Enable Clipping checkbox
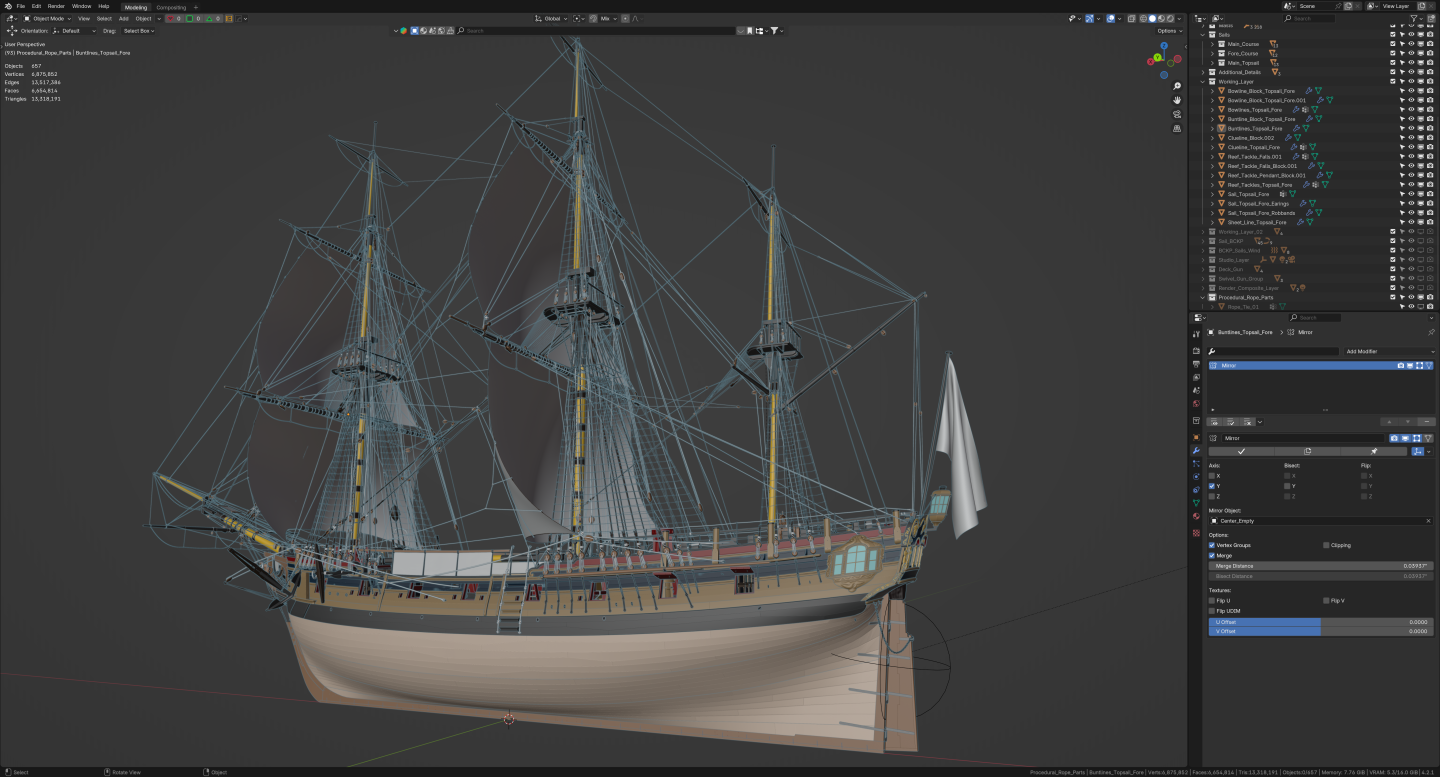 (x=1326, y=545)
